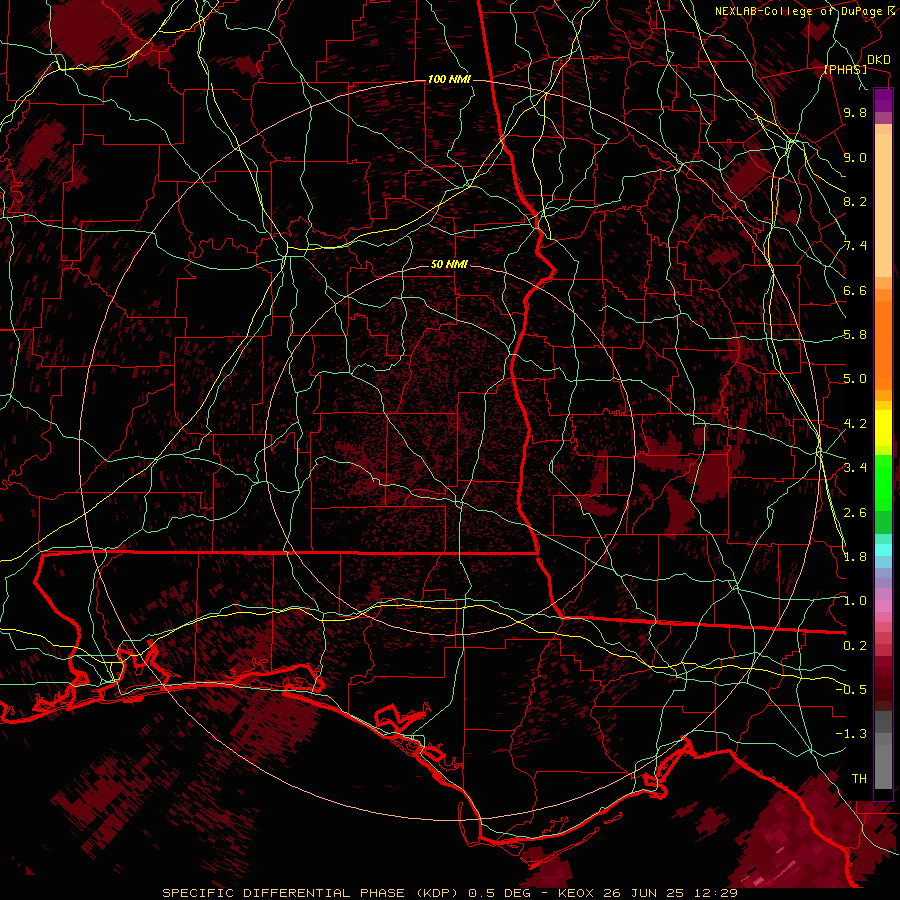Click the cyan segment of the color bar

coord(883,550)
